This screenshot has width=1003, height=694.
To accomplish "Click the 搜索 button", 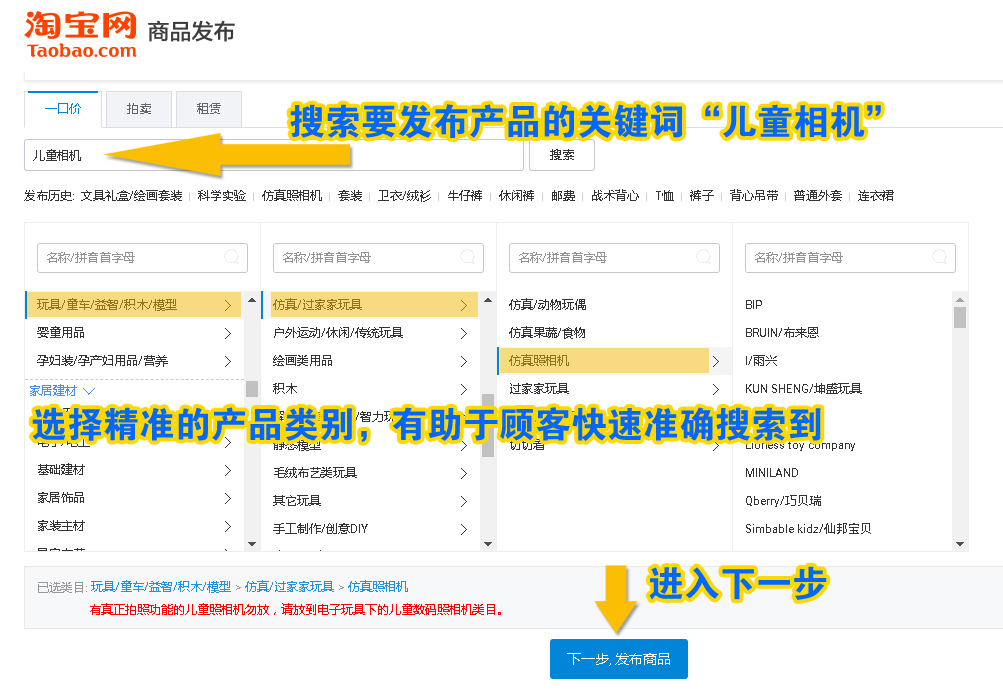I will (560, 155).
